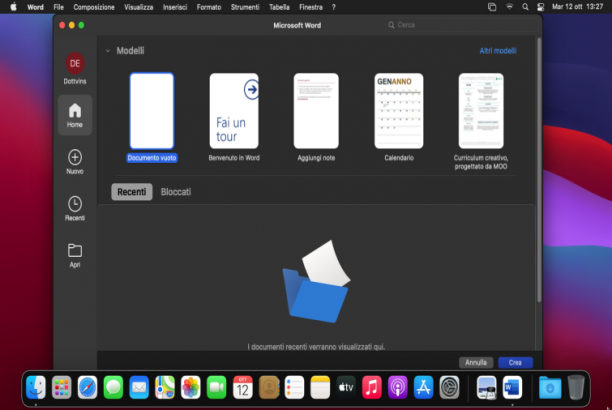Click the Crea button
Image resolution: width=612 pixels, height=410 pixels.
tap(515, 363)
